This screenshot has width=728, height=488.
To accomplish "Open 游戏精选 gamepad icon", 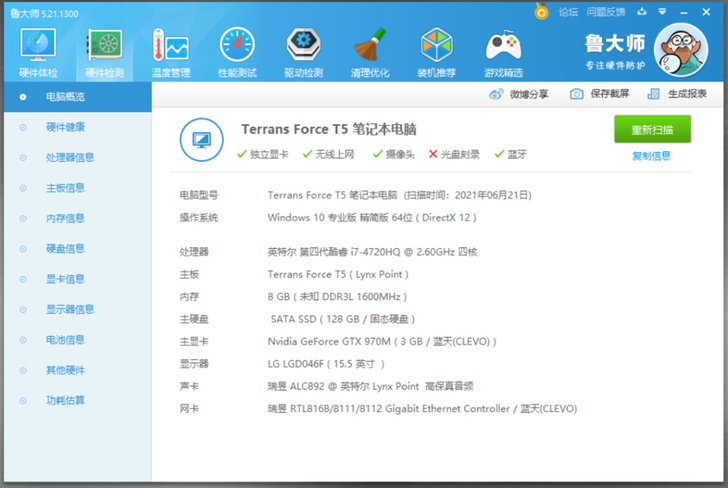I will tap(503, 46).
